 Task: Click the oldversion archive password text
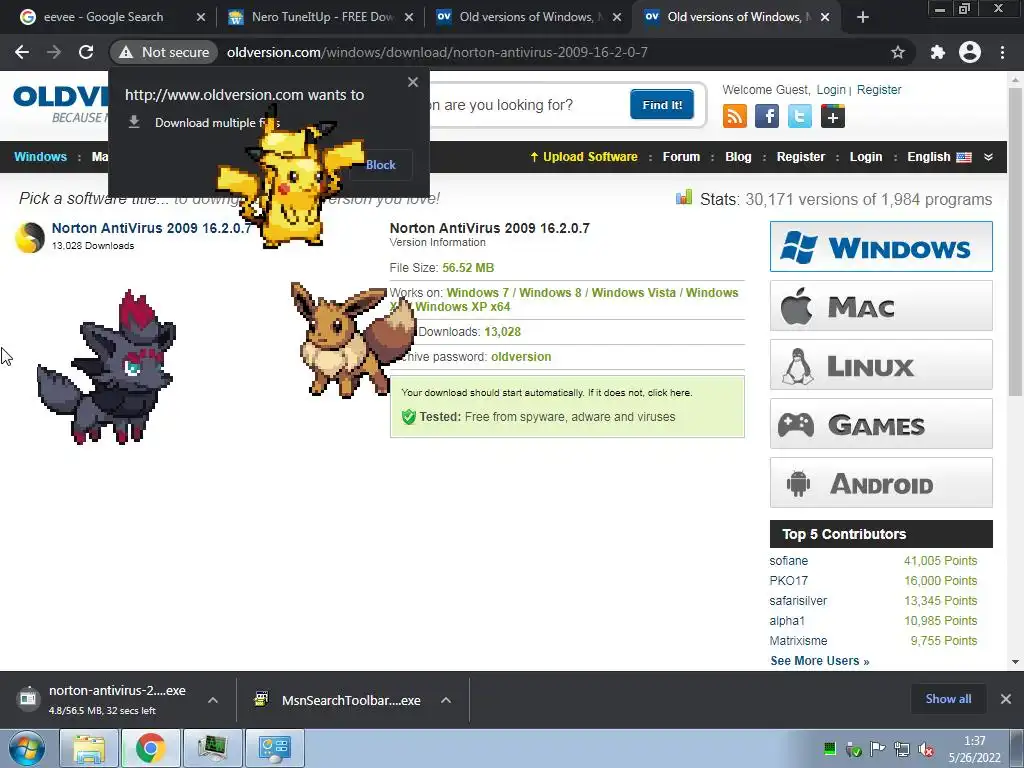(x=521, y=357)
